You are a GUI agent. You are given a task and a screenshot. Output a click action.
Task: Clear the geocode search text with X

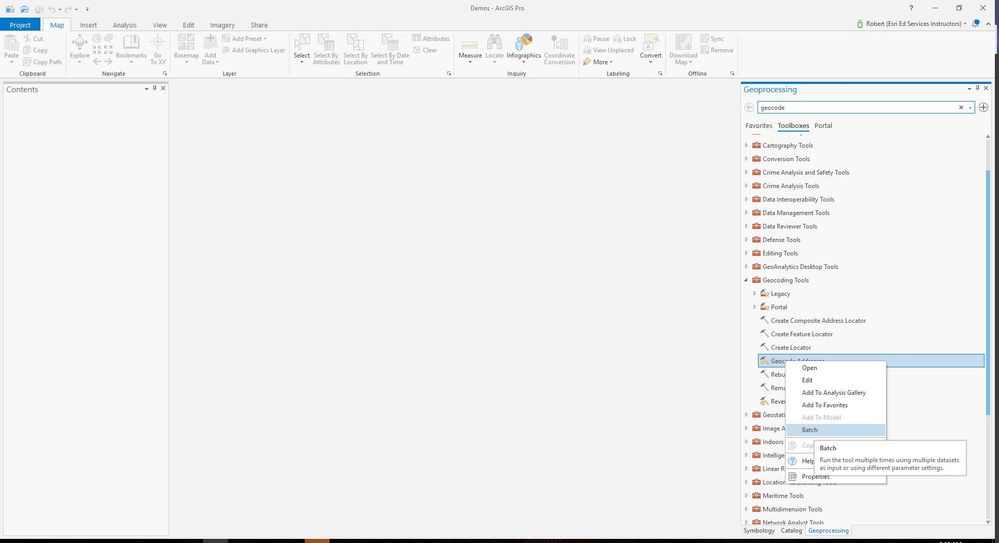961,108
